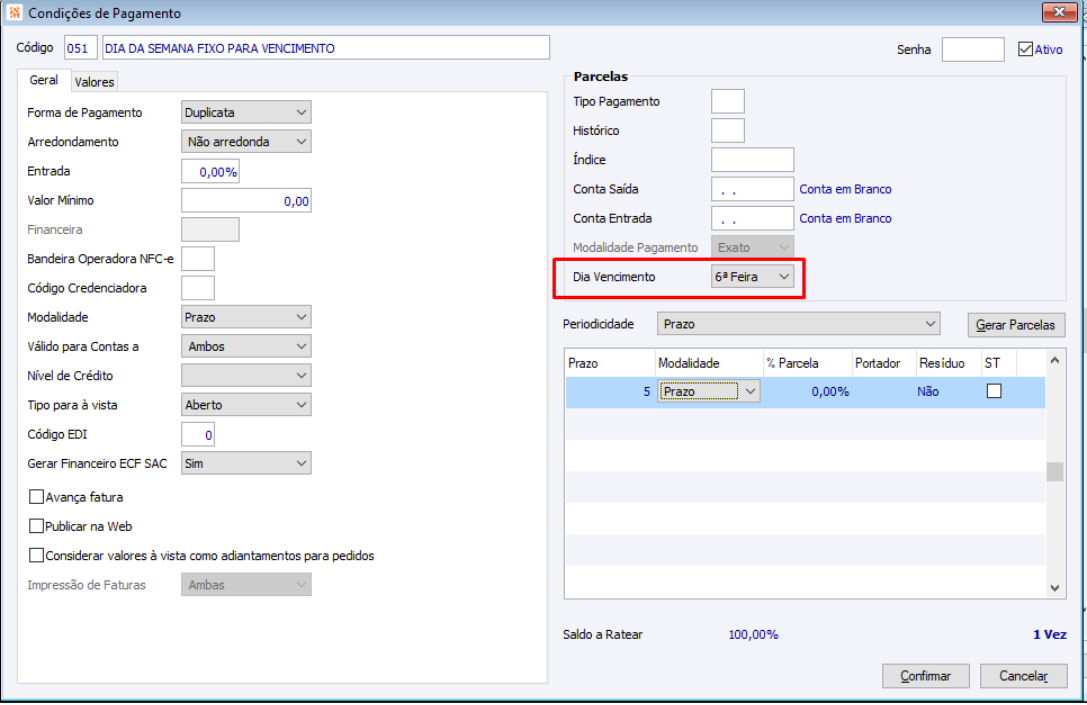Click the Bandeira Operadora NFC-e field
The image size is (1087, 705).
pyautogui.click(x=198, y=259)
